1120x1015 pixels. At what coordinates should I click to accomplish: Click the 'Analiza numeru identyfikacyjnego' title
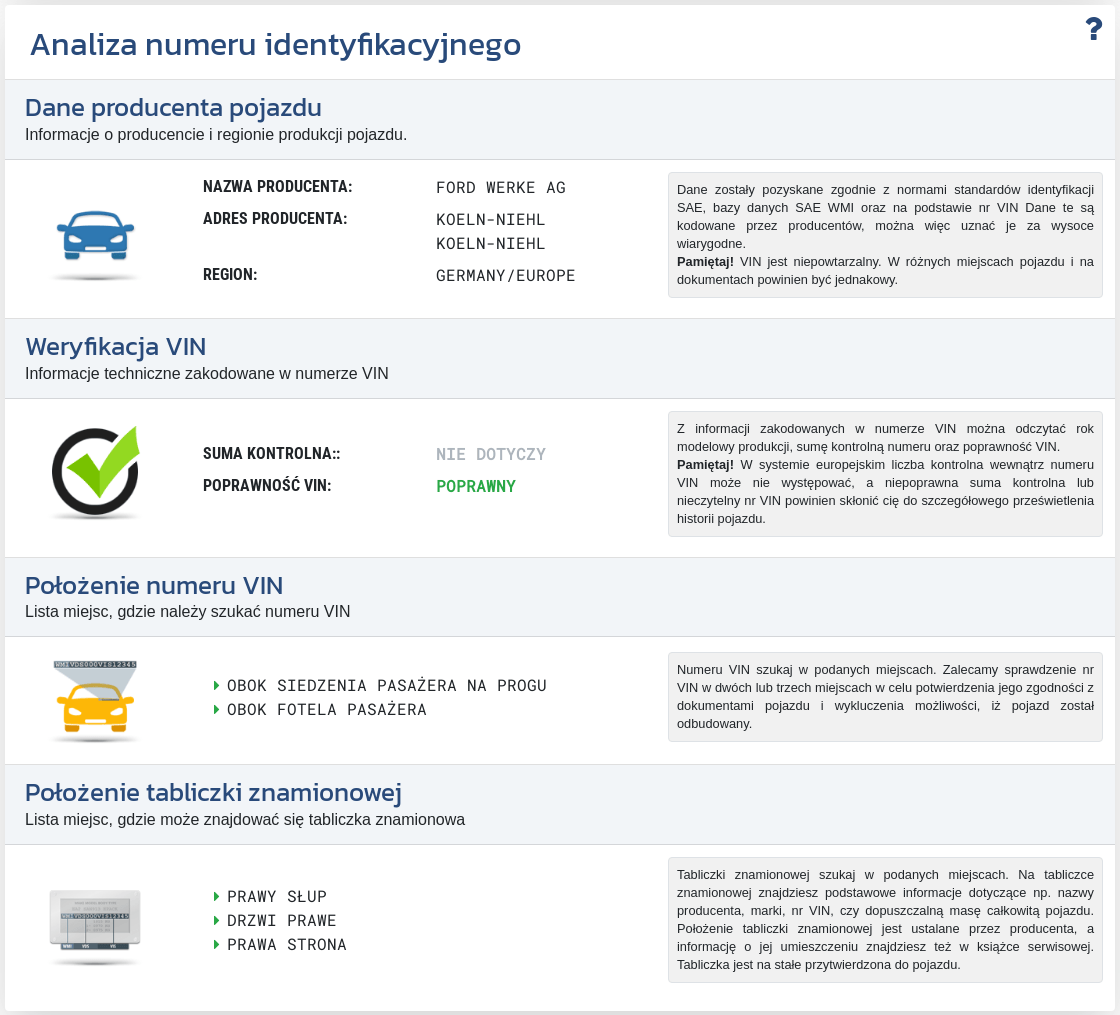click(275, 45)
